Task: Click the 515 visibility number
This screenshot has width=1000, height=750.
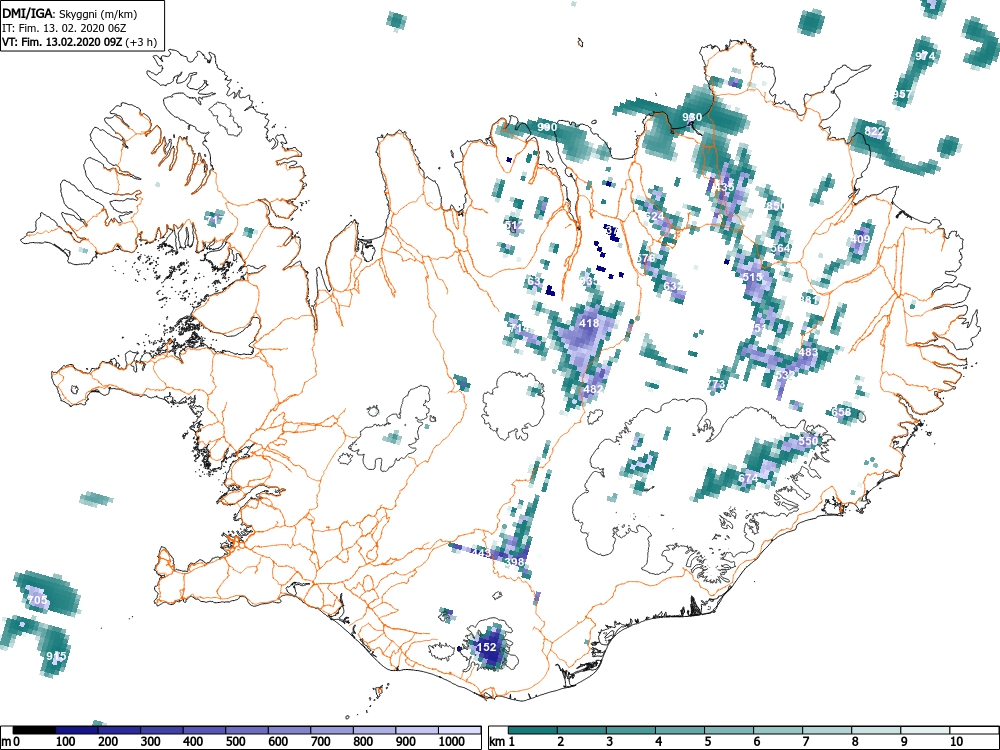Action: pyautogui.click(x=753, y=277)
